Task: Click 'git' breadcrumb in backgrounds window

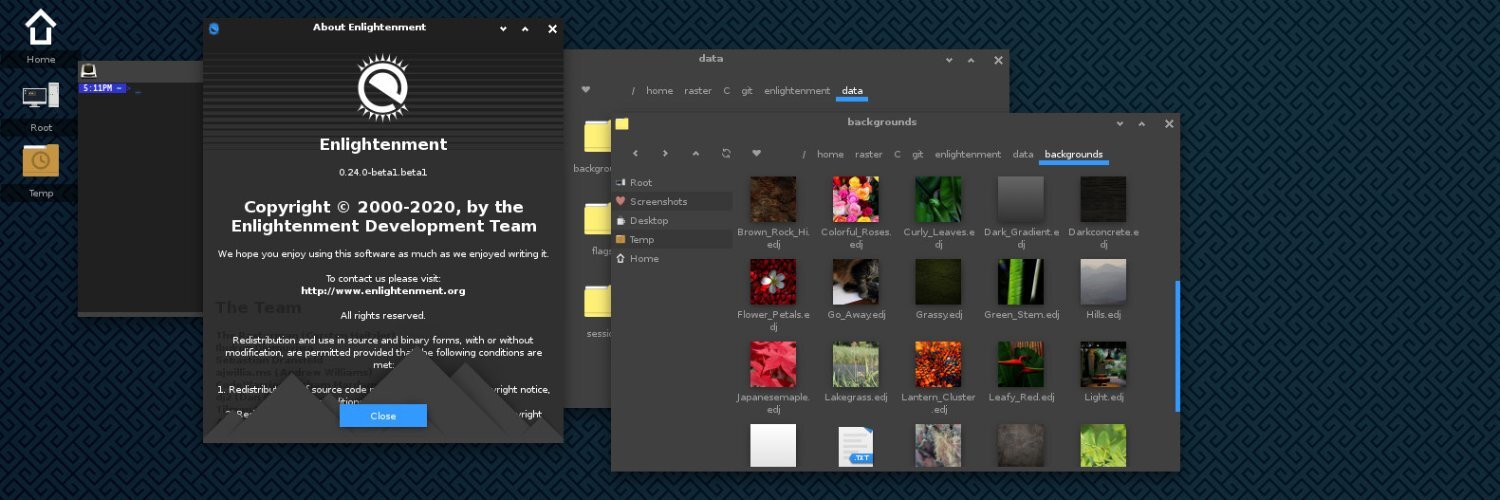Action: (x=918, y=154)
